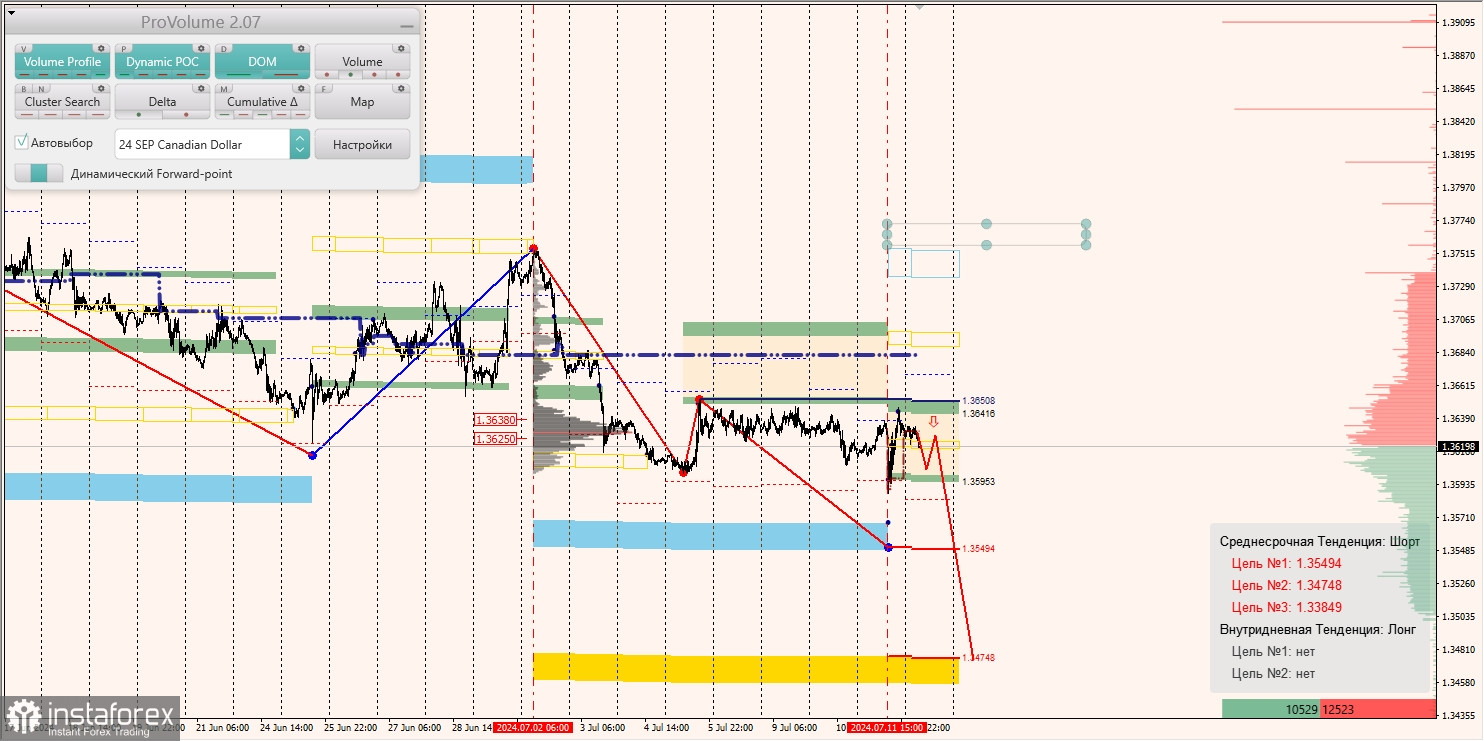This screenshot has width=1484, height=741.
Task: Click current price tag 1.36198 on axis
Action: coord(1459,447)
